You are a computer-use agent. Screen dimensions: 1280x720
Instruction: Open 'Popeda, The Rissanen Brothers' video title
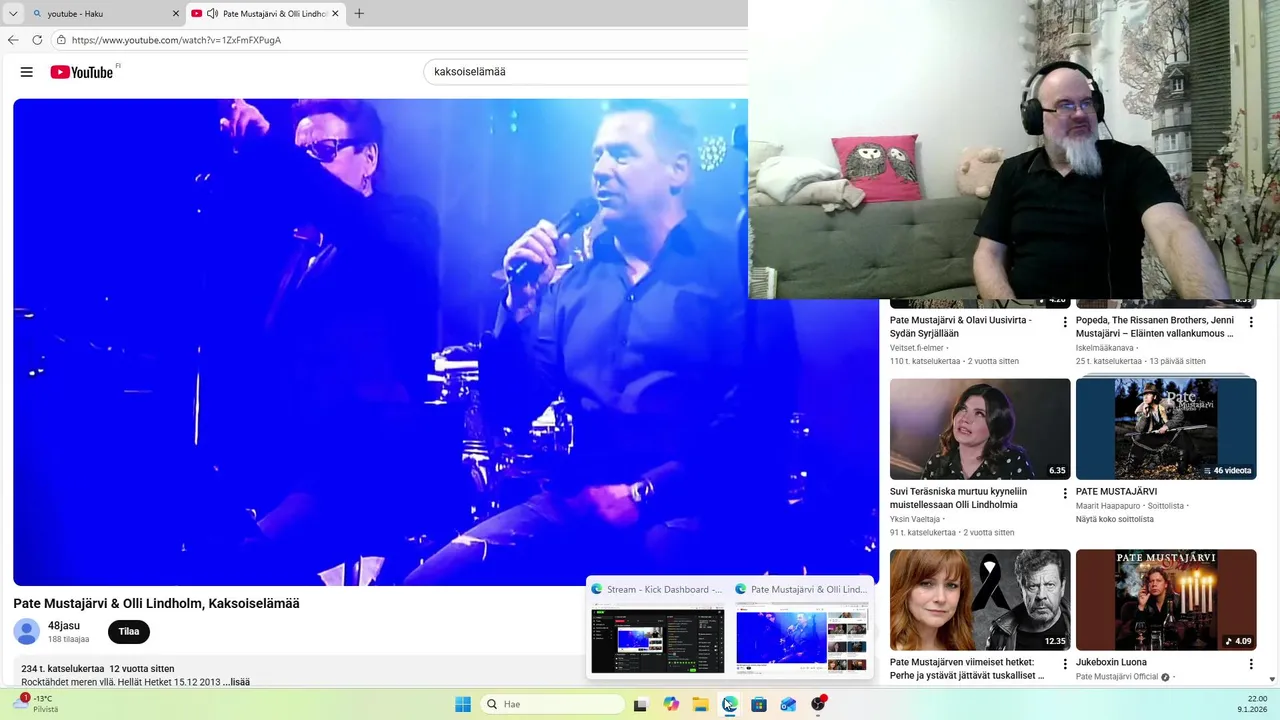coord(1155,326)
